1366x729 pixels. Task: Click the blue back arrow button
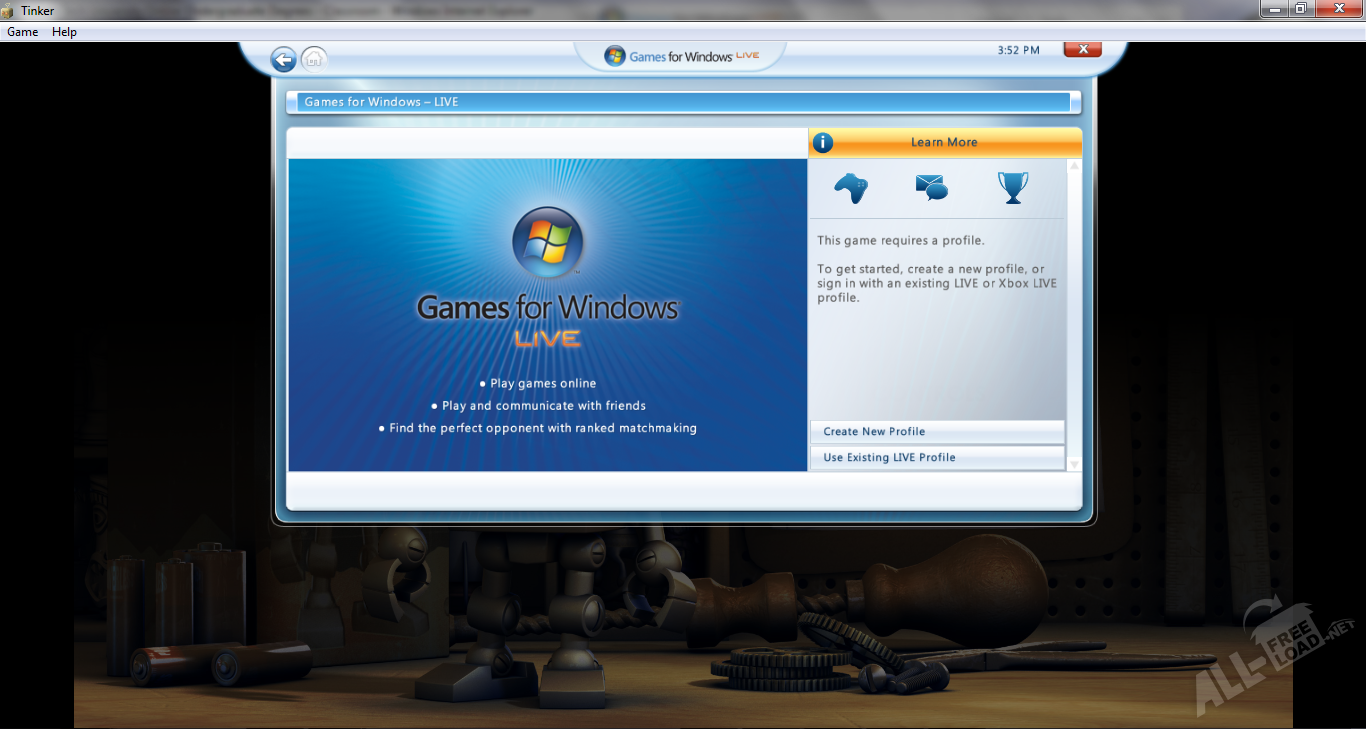(283, 60)
